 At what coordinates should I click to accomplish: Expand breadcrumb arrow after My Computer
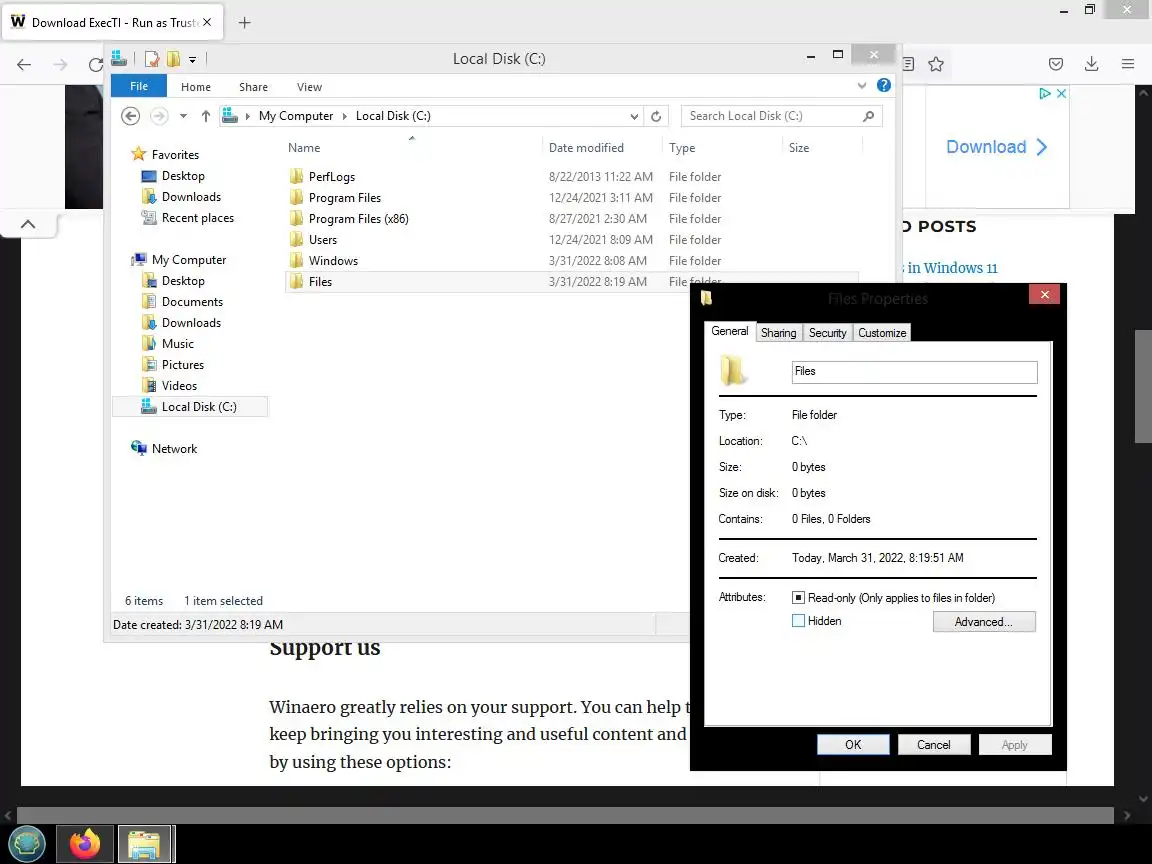(345, 116)
